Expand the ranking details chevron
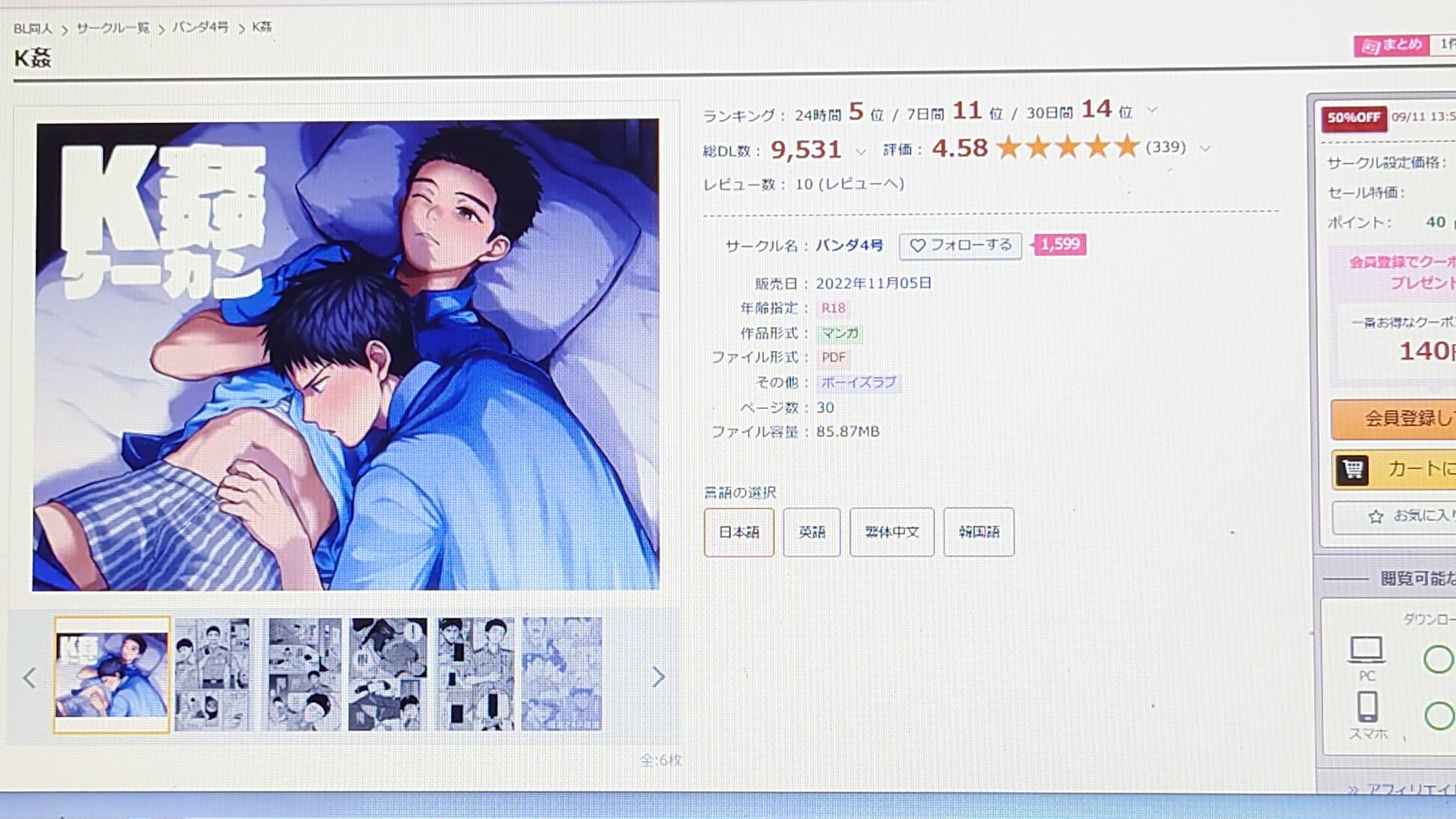This screenshot has width=1456, height=819. (1152, 110)
